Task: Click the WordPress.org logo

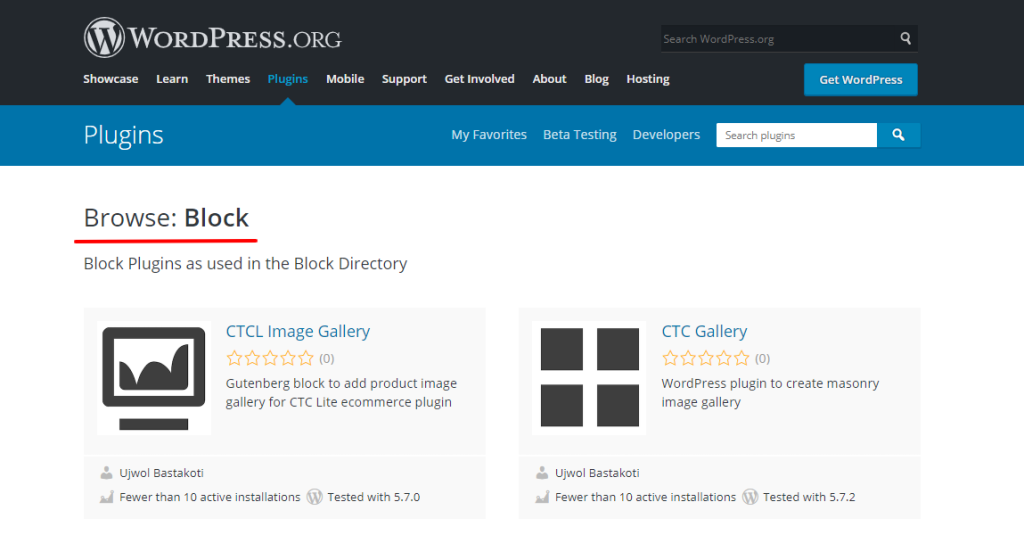Action: tap(212, 38)
